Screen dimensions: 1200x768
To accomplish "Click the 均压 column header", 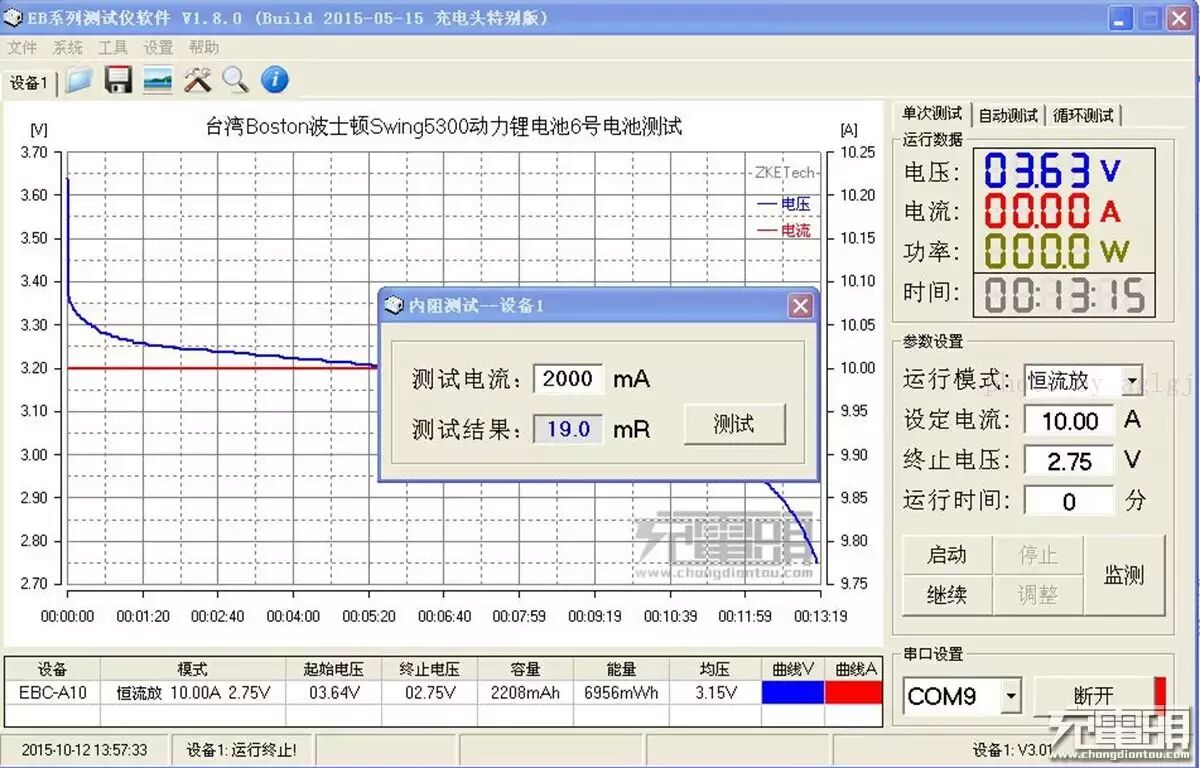I will coord(715,669).
